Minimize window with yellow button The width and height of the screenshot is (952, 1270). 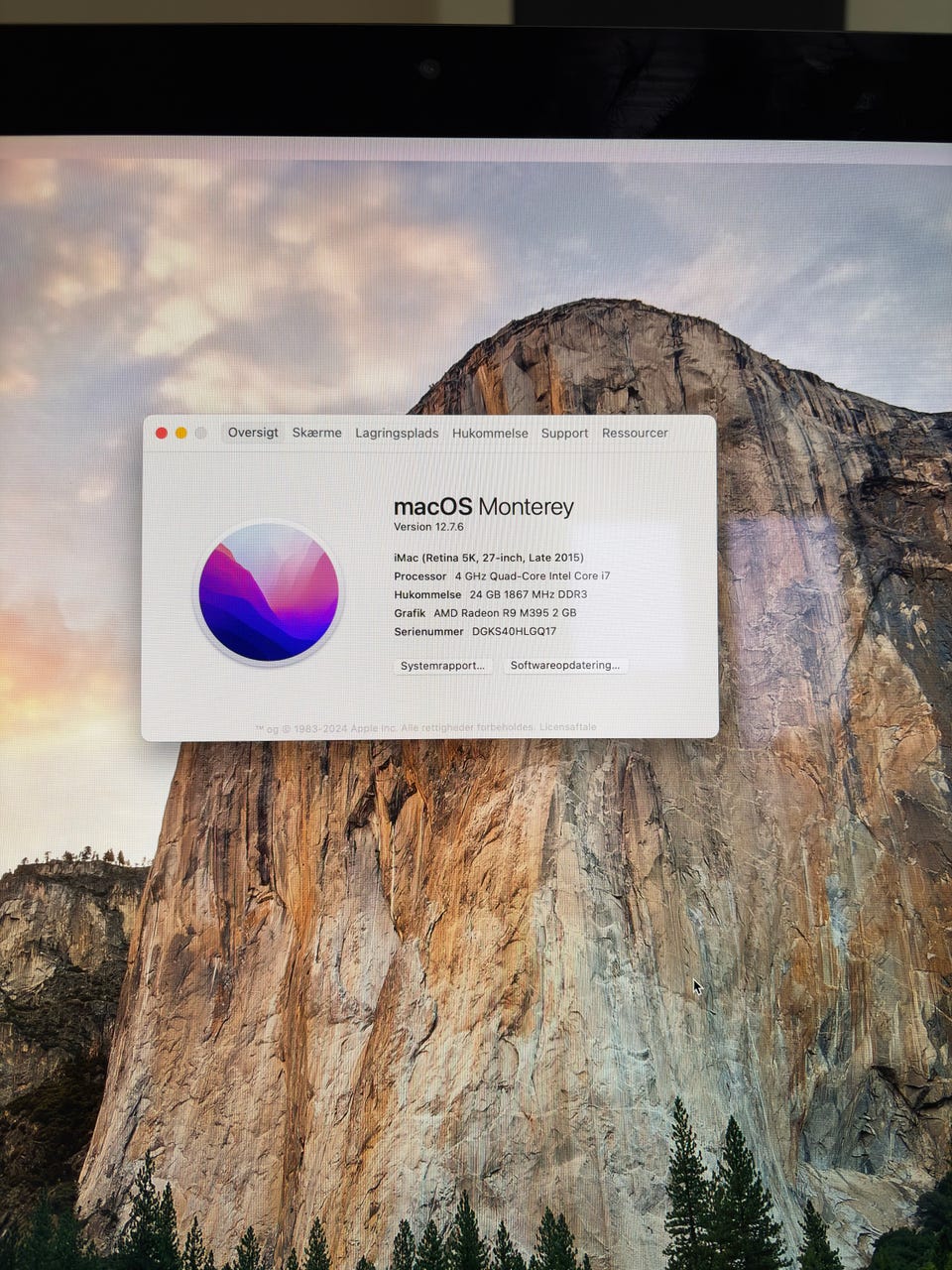(180, 433)
